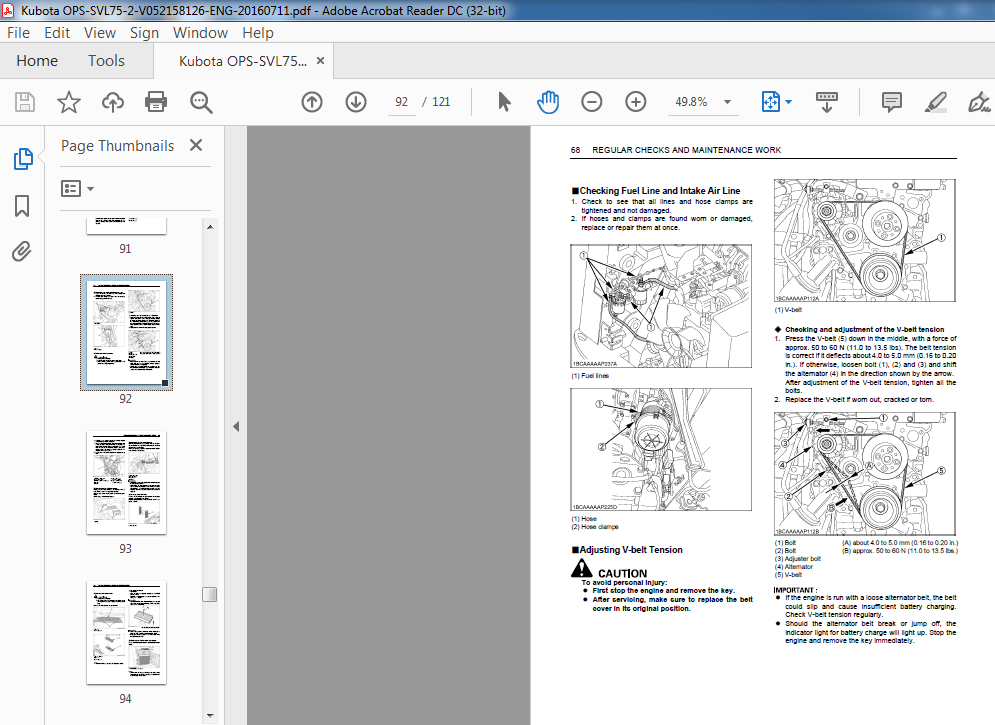Expand fit page options arrow
The image size is (995, 725).
pos(788,102)
